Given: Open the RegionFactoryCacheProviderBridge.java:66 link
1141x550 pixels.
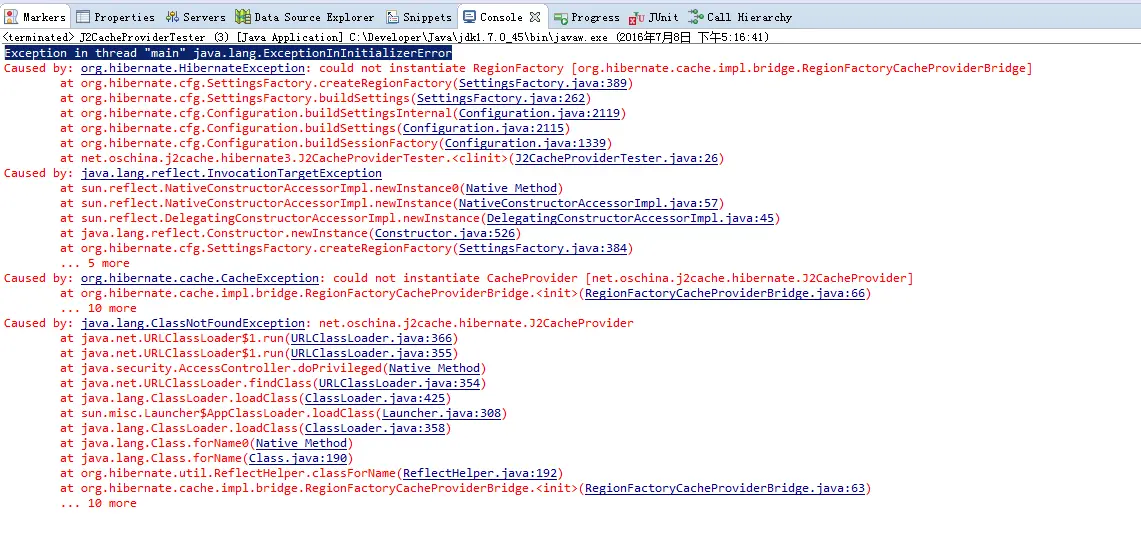Looking at the screenshot, I should pyautogui.click(x=725, y=293).
